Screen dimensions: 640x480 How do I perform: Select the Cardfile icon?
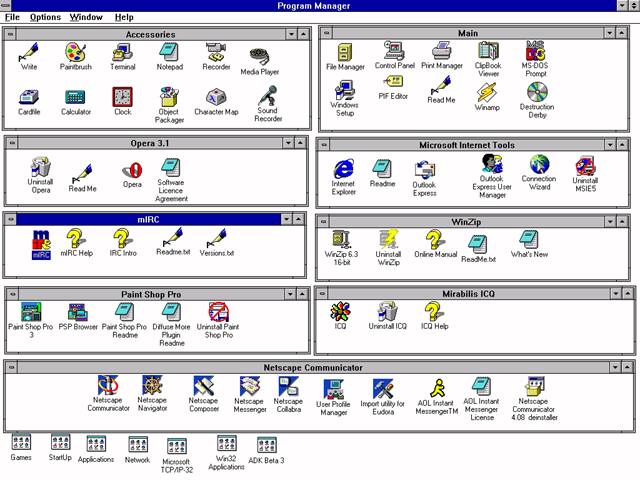coord(29,97)
